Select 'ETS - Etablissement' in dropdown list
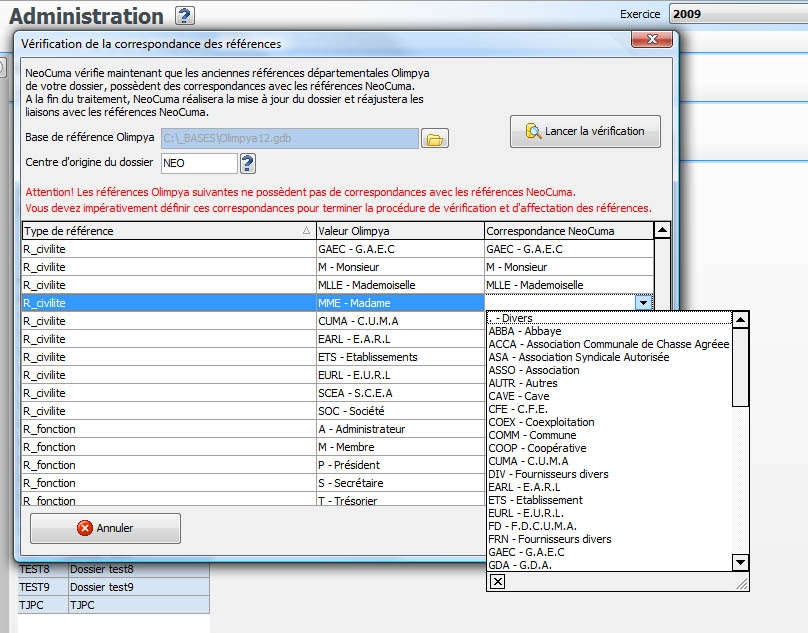 (609, 500)
